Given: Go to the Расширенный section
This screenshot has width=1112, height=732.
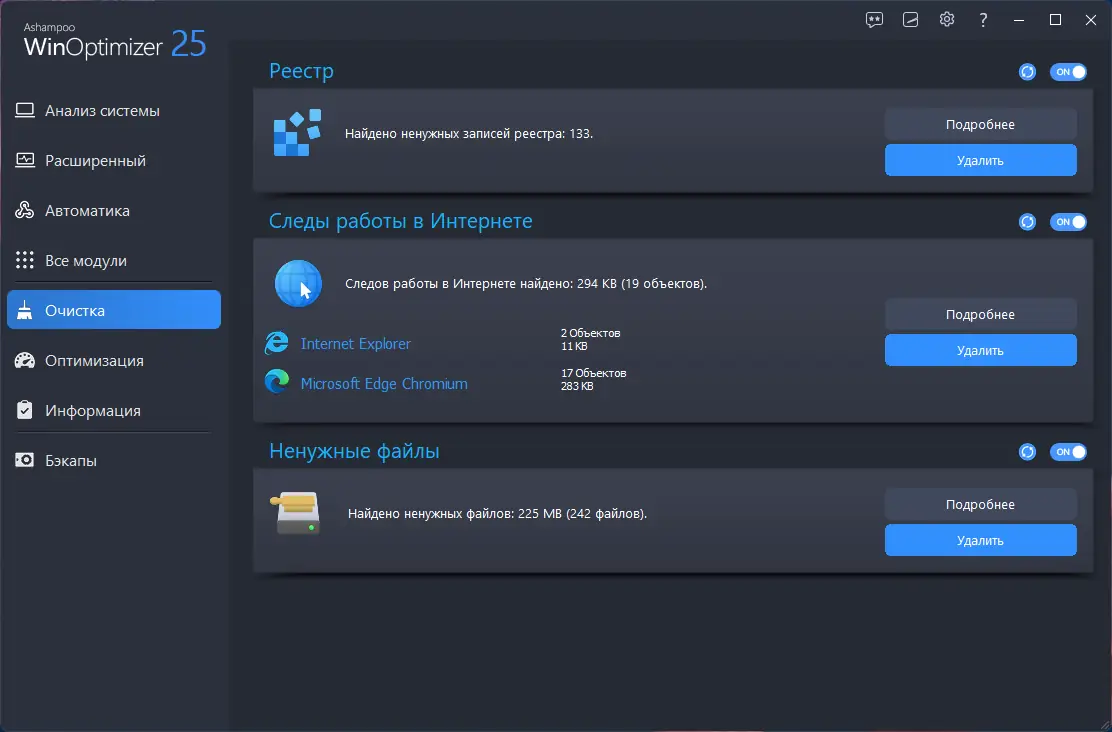Looking at the screenshot, I should pos(113,160).
